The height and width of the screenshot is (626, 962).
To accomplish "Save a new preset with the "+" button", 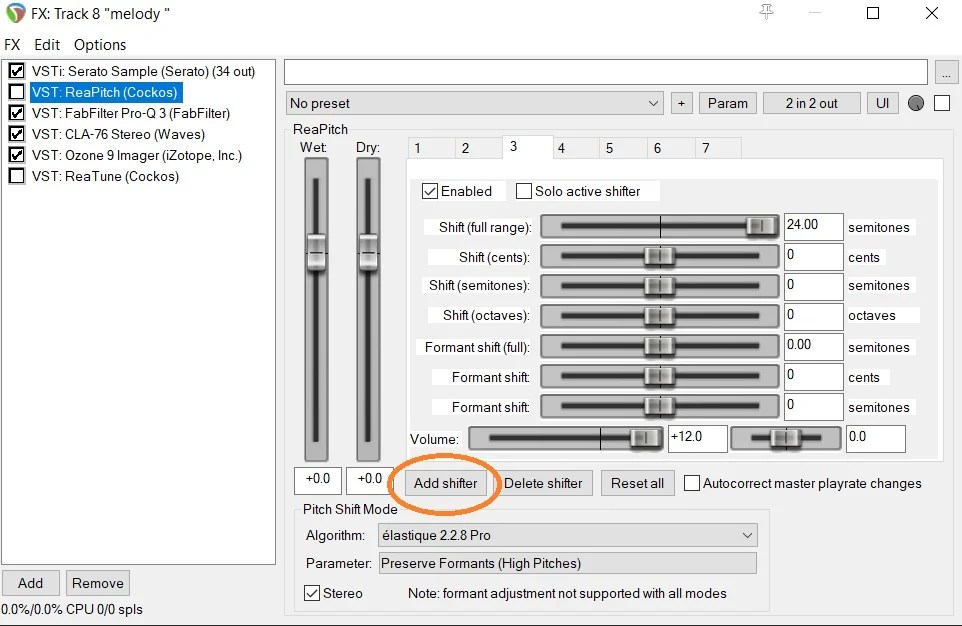I will [x=682, y=103].
